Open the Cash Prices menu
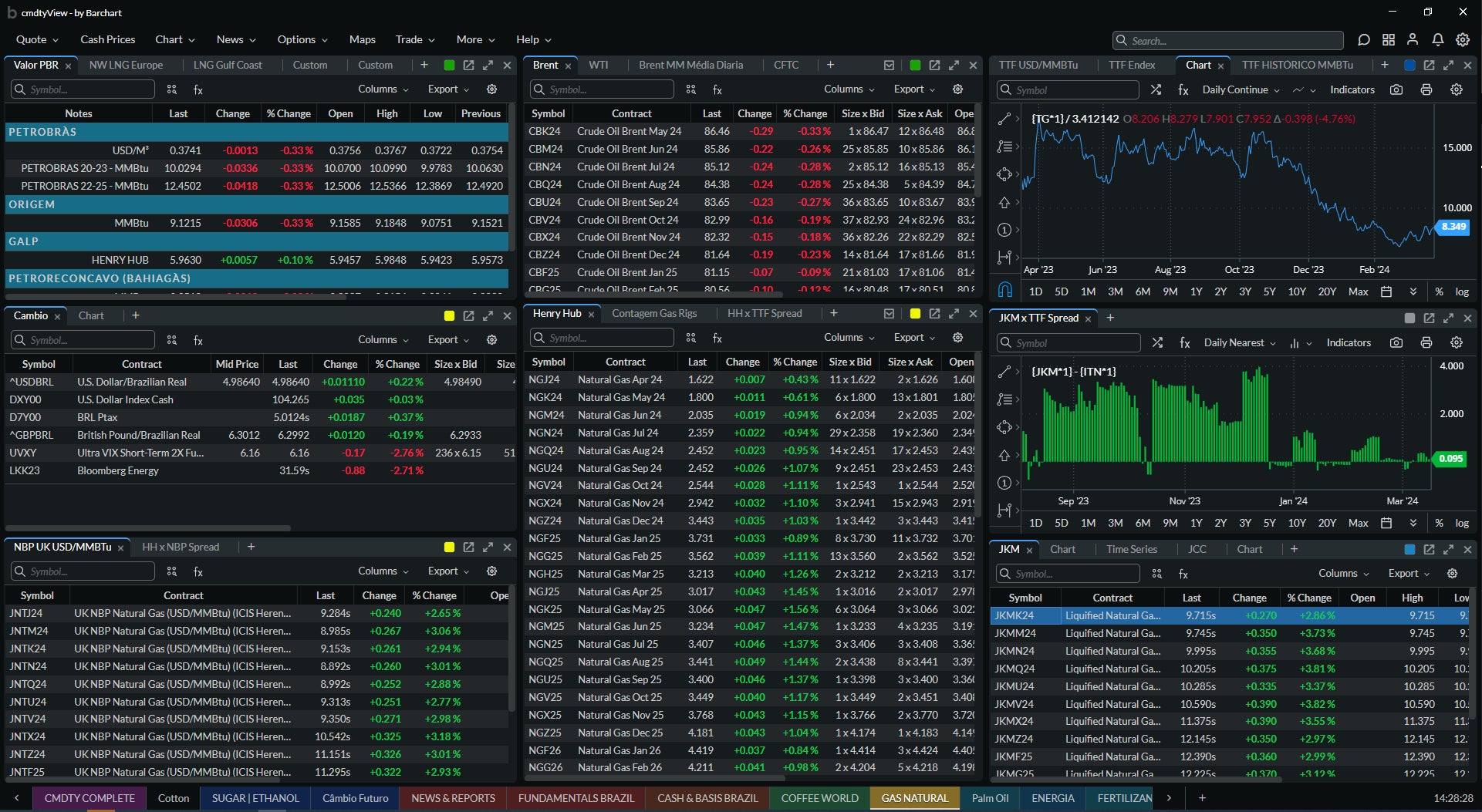 coord(107,39)
